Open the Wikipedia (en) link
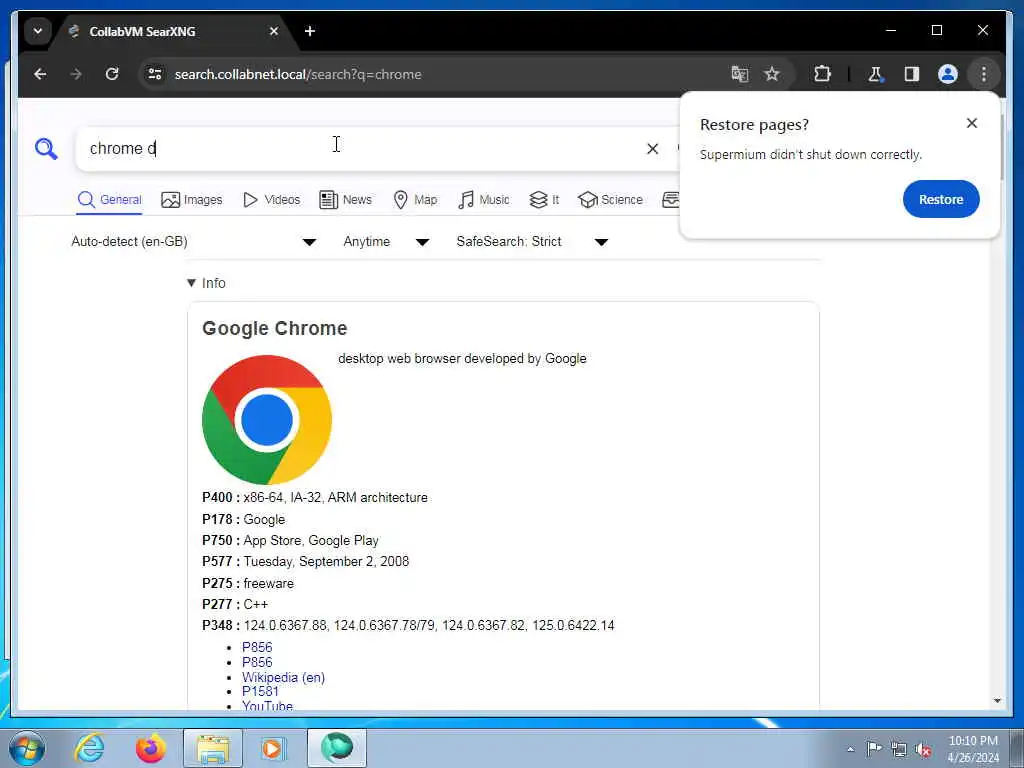 coord(283,677)
